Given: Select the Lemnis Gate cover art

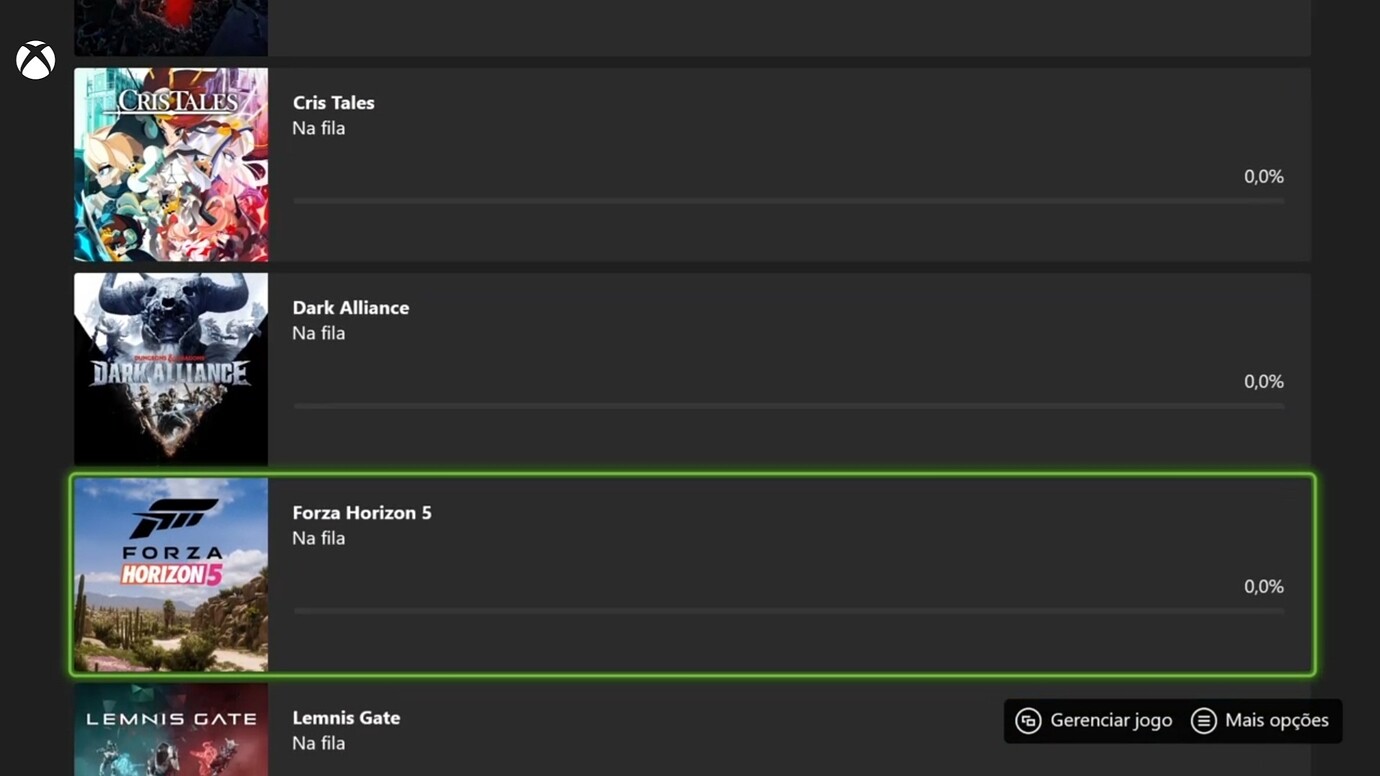Looking at the screenshot, I should pyautogui.click(x=171, y=730).
